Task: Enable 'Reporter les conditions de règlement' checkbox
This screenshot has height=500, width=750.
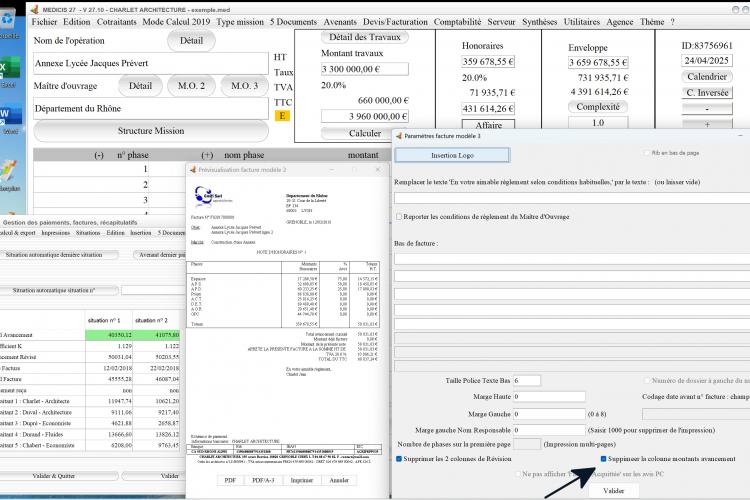Action: click(398, 217)
